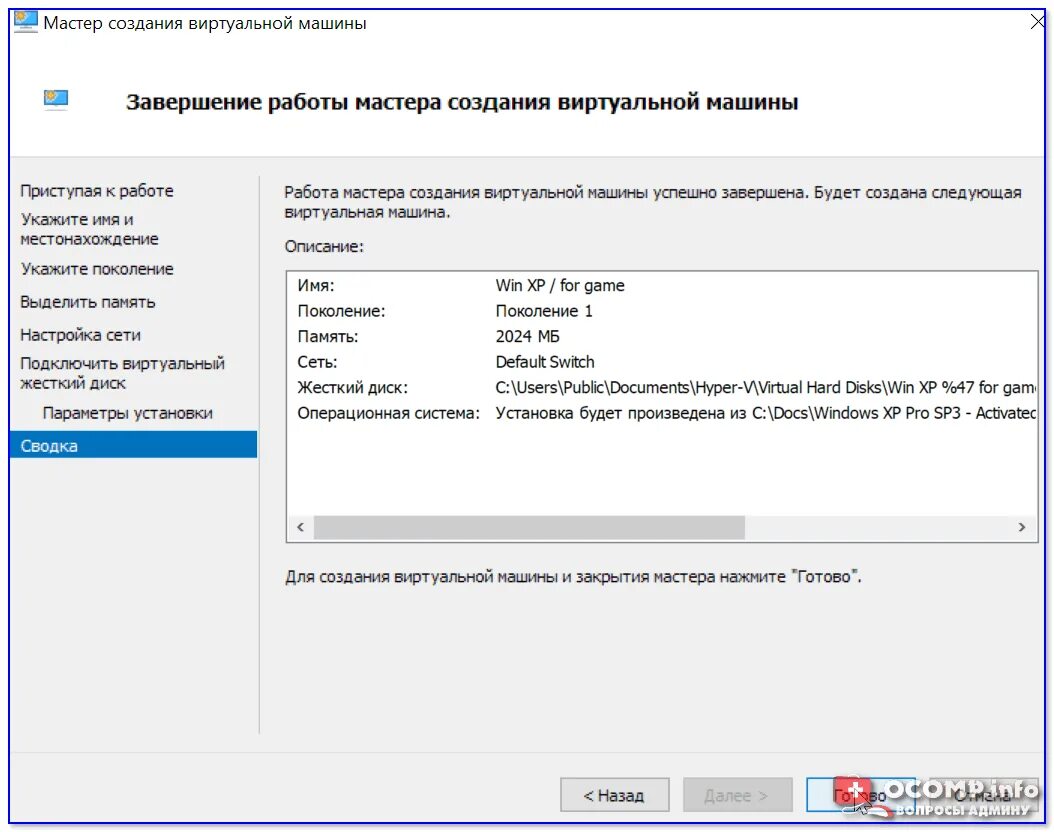This screenshot has height=832, width=1054.
Task: Open the 'Выделить память' step
Action: (87, 302)
